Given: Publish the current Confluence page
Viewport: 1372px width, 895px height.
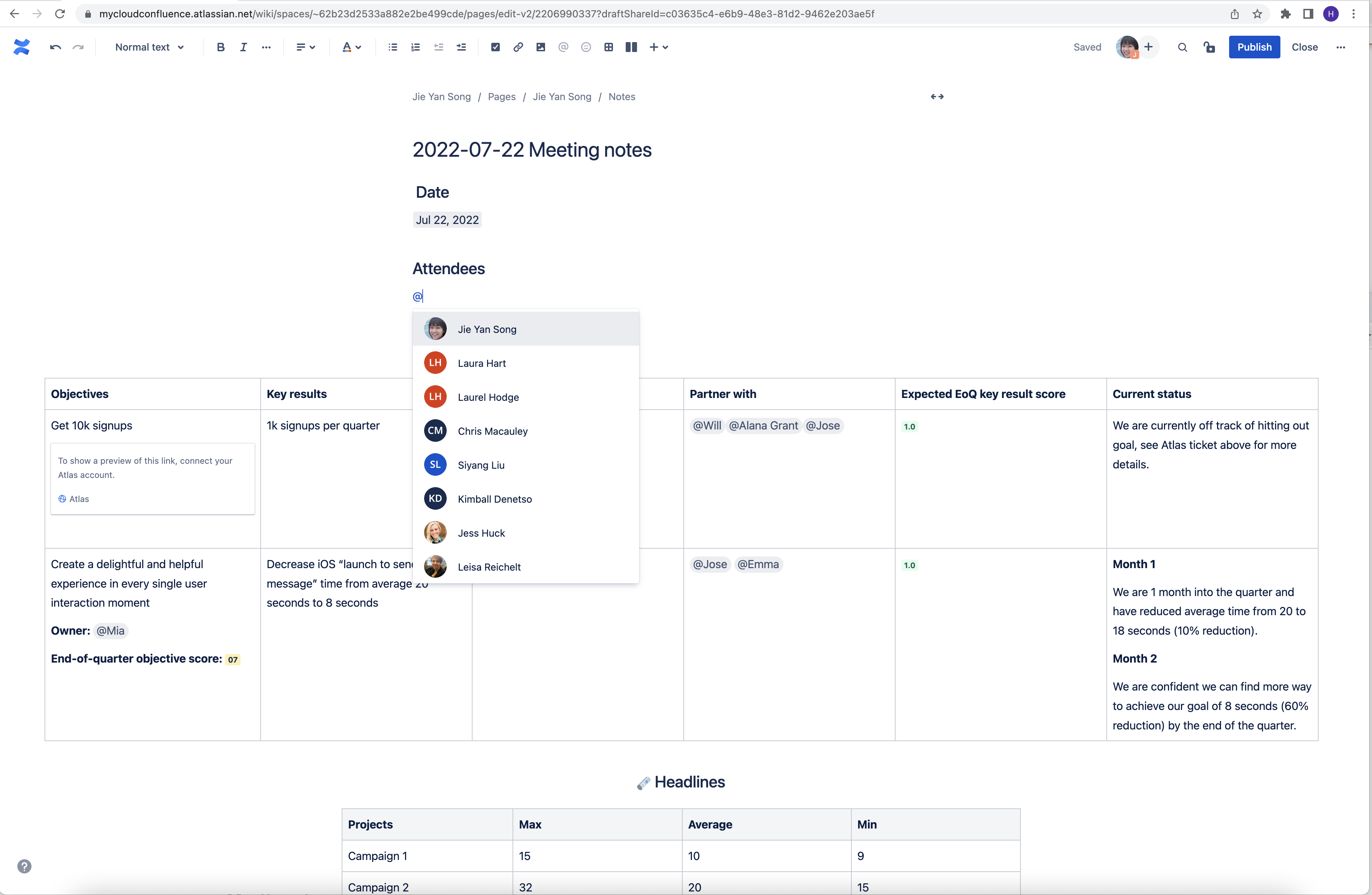Looking at the screenshot, I should coord(1254,47).
